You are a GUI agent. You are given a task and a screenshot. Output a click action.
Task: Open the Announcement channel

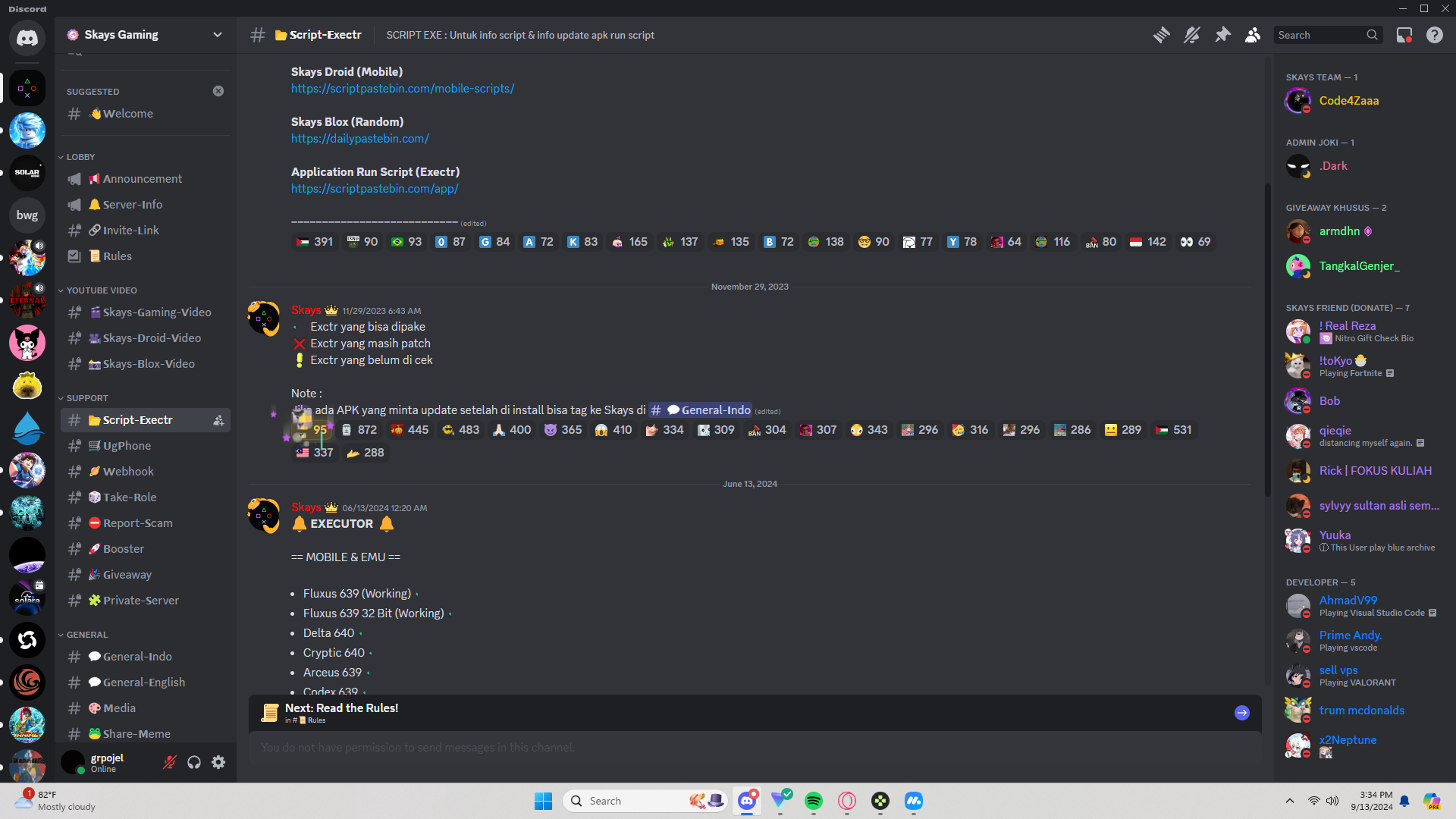146,179
